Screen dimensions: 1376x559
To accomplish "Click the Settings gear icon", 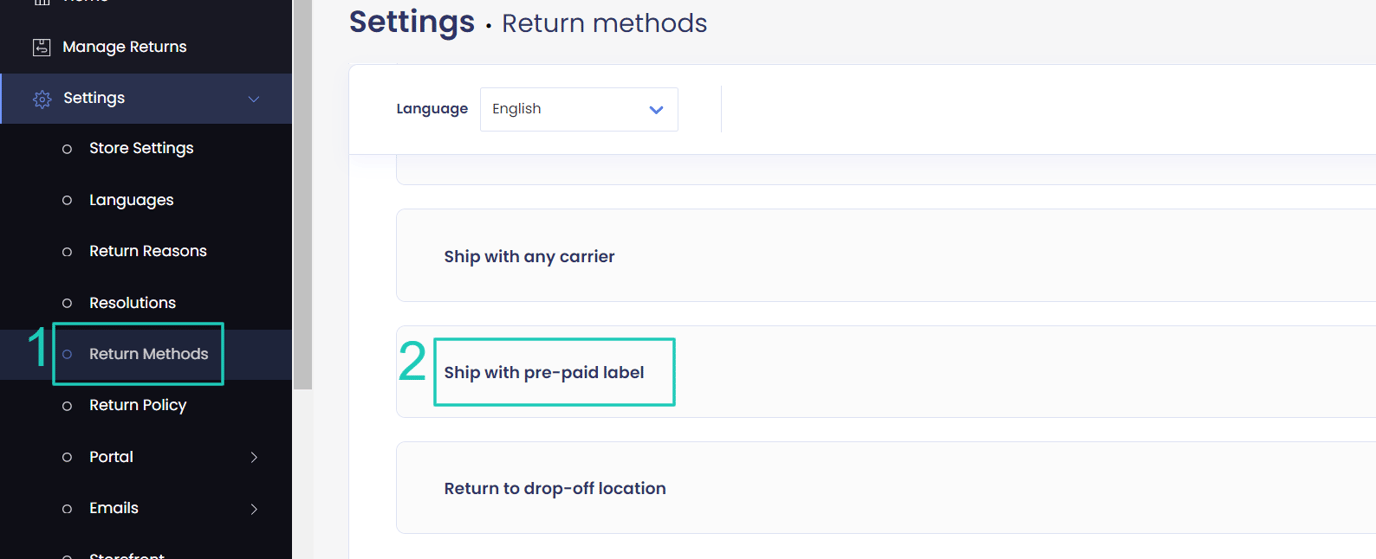I will (41, 99).
